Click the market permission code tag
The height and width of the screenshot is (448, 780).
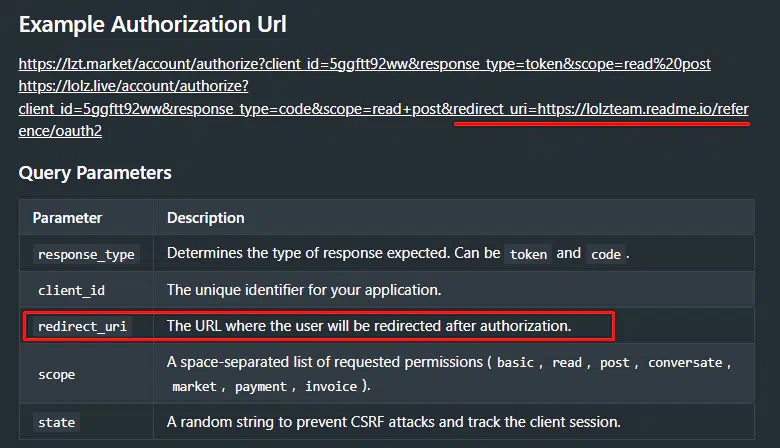(x=194, y=386)
